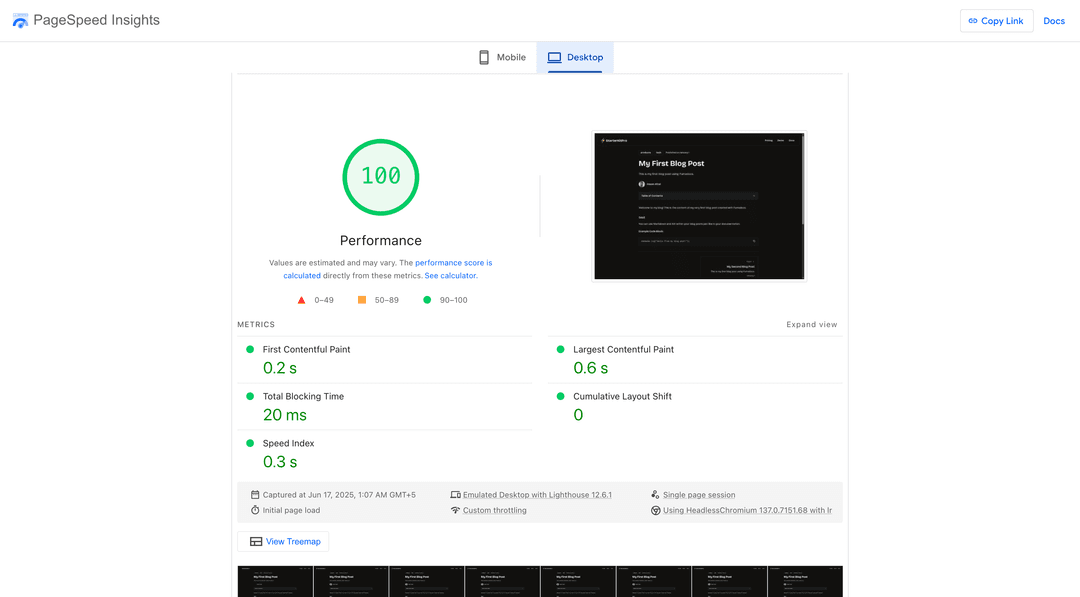Screen dimensions: 1080x597
Task: Click the network throttling wifi icon
Action: pyautogui.click(x=455, y=510)
